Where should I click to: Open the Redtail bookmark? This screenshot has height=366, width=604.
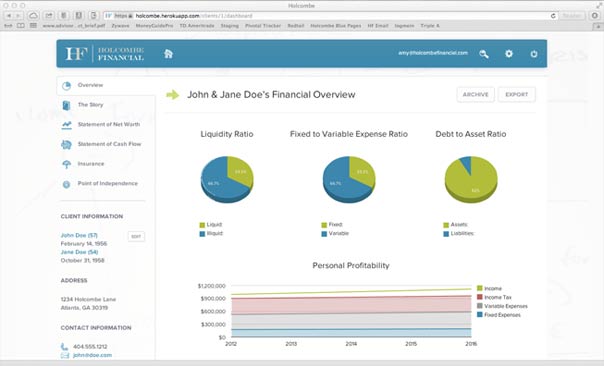click(x=296, y=26)
